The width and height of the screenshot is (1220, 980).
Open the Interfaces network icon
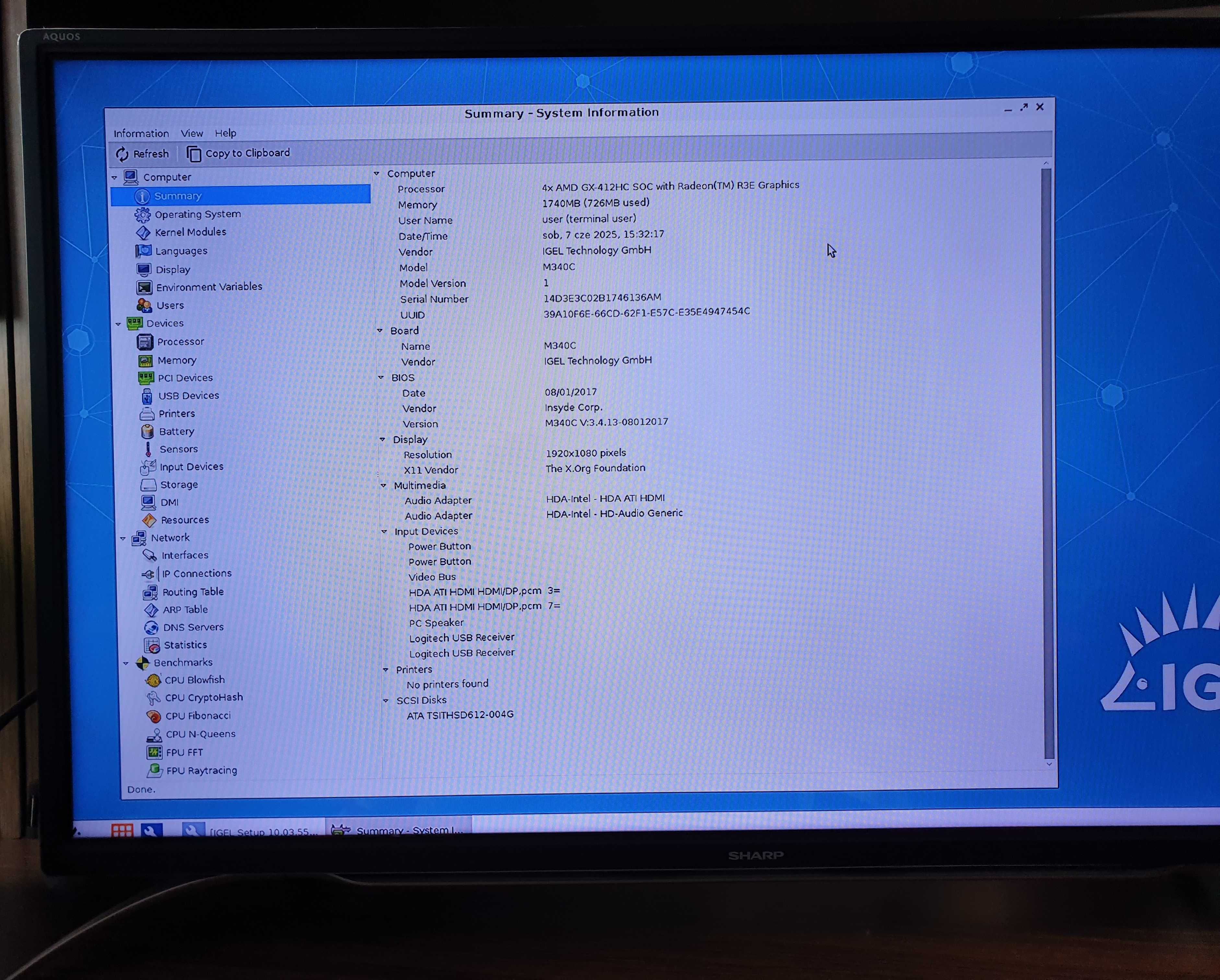pos(150,555)
